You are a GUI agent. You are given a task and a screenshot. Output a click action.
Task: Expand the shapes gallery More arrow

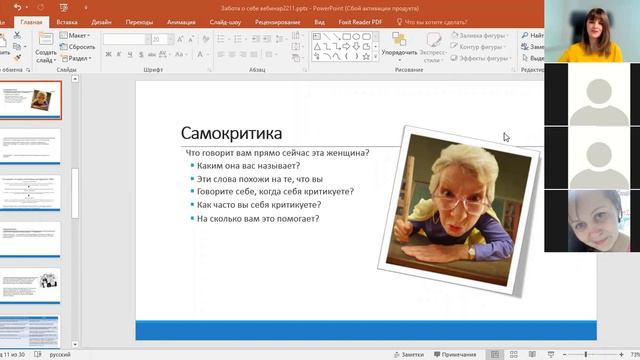click(x=376, y=57)
